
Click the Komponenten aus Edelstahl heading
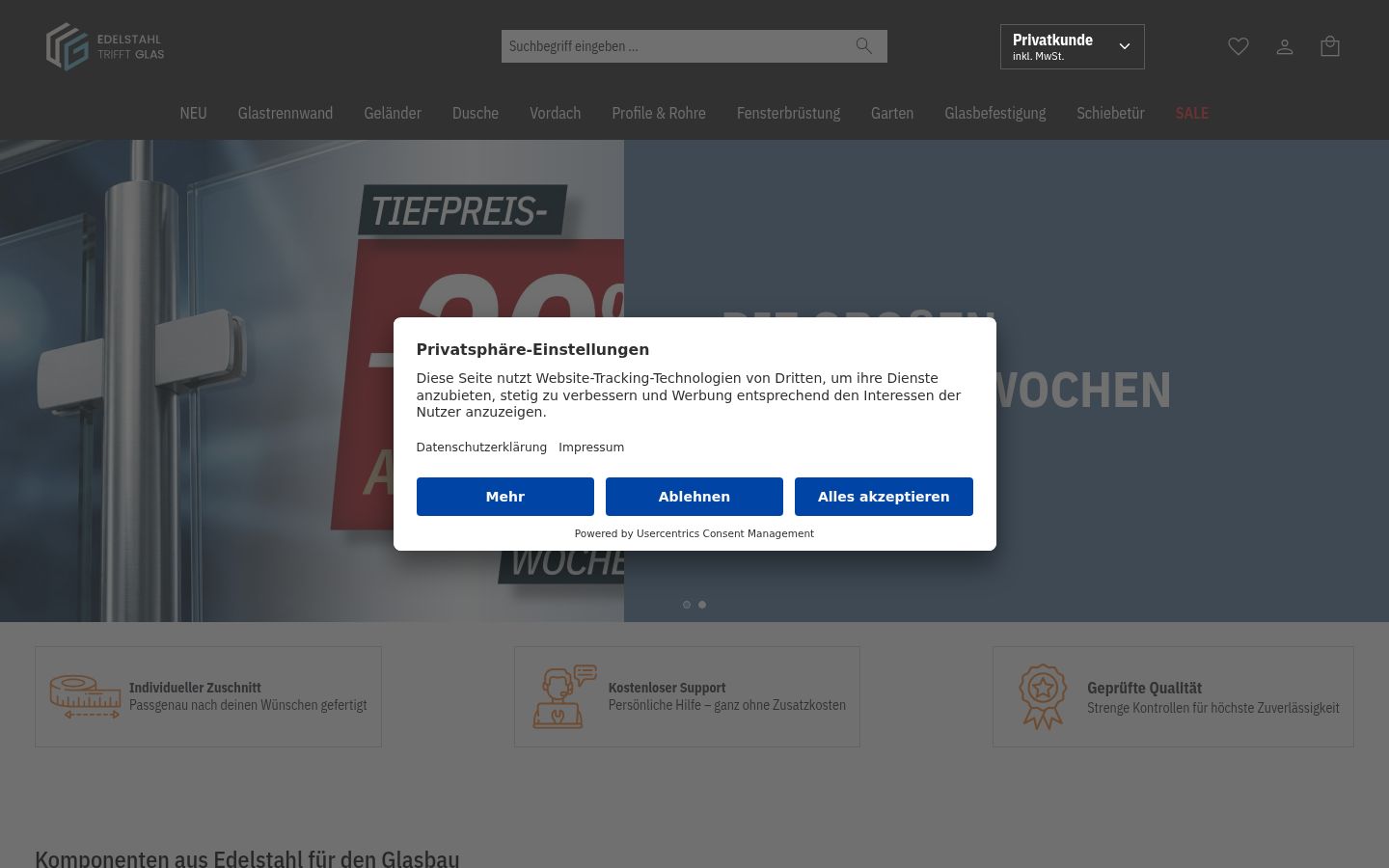(247, 858)
